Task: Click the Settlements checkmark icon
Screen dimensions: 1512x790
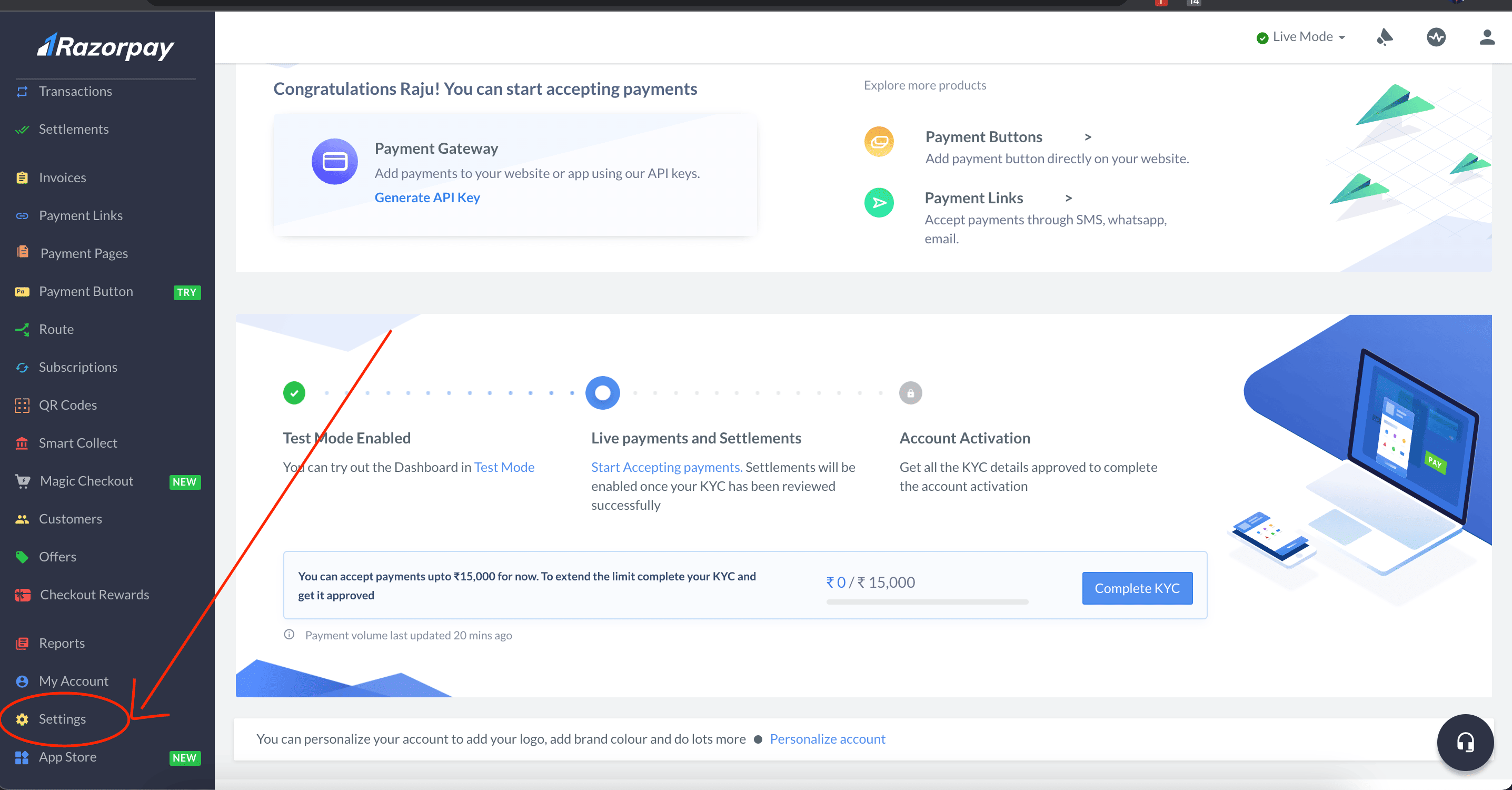Action: click(22, 129)
